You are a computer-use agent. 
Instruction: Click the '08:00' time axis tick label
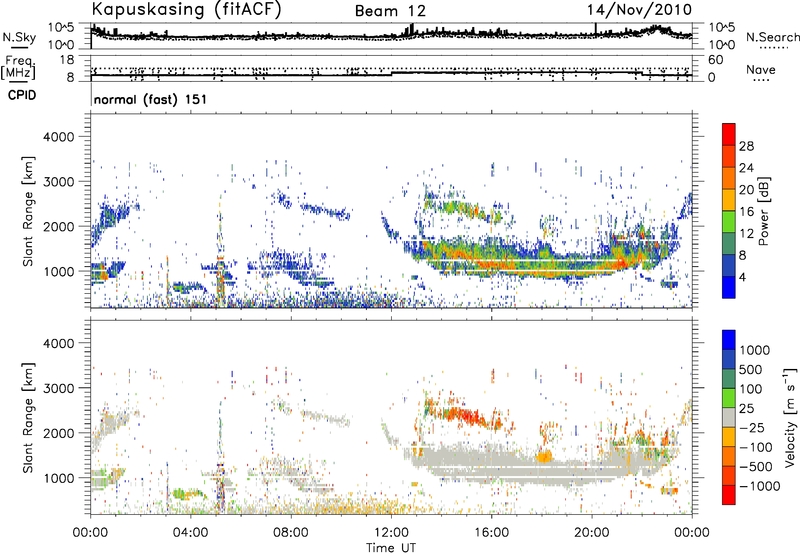coord(290,533)
